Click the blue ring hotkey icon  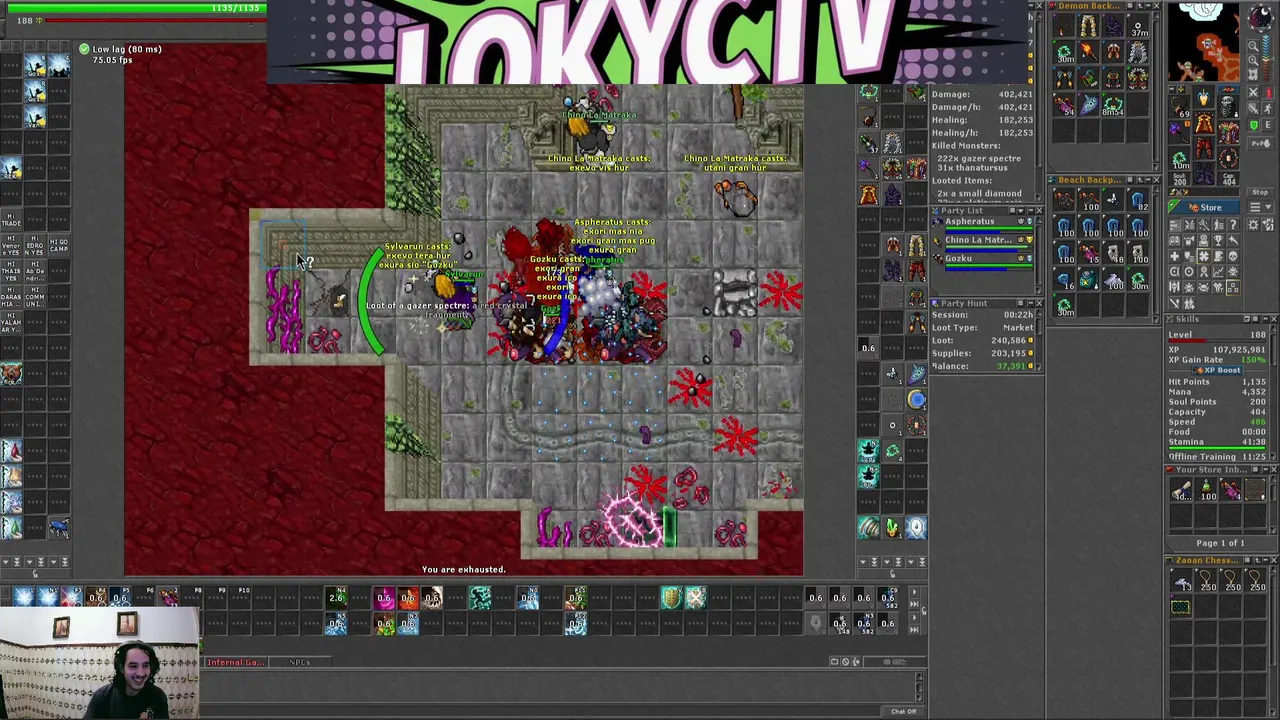tap(916, 399)
